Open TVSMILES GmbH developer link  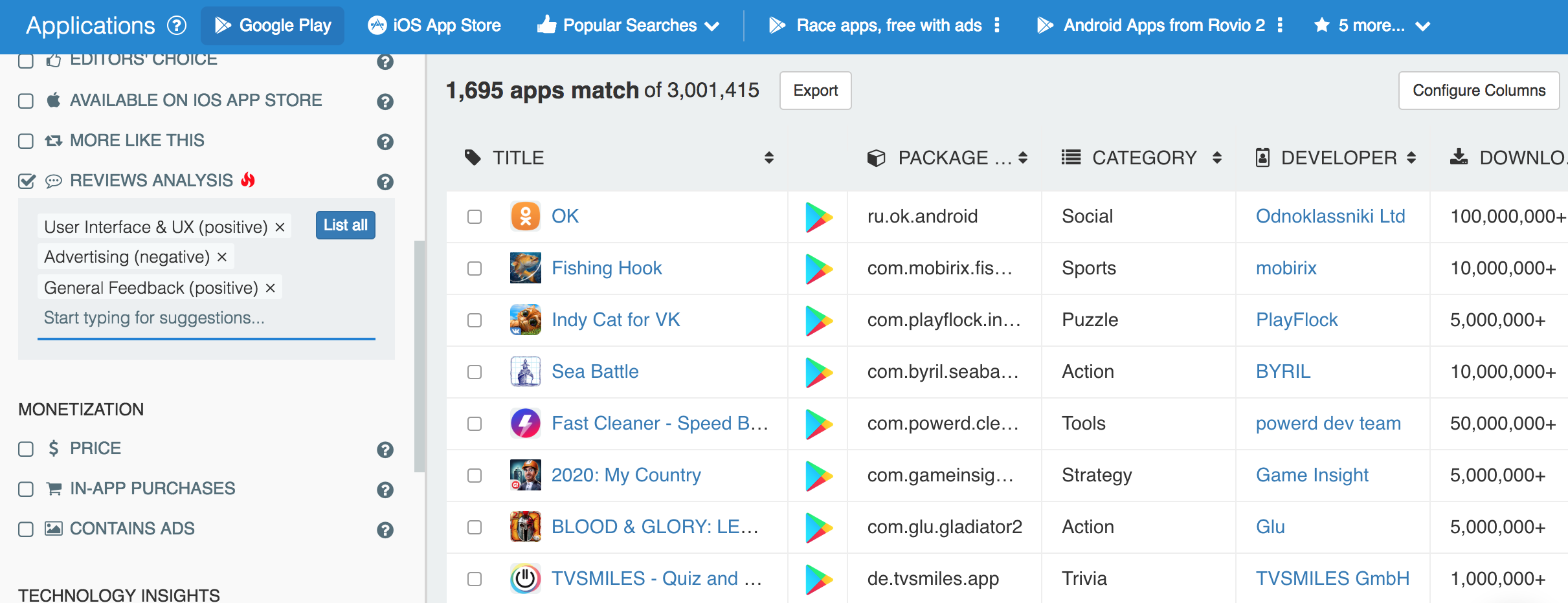(1332, 578)
